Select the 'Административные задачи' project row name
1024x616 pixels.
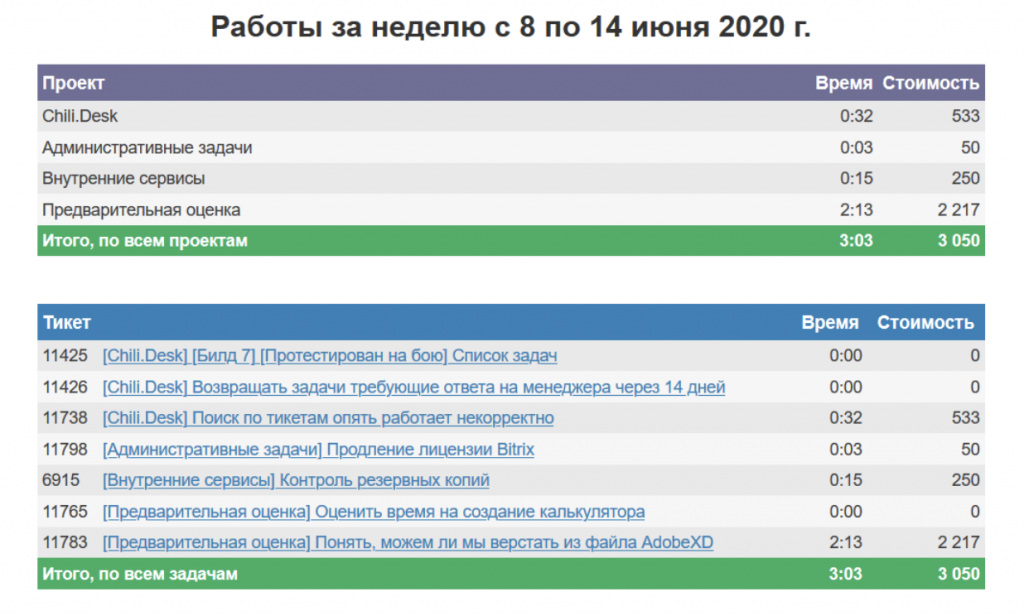147,148
